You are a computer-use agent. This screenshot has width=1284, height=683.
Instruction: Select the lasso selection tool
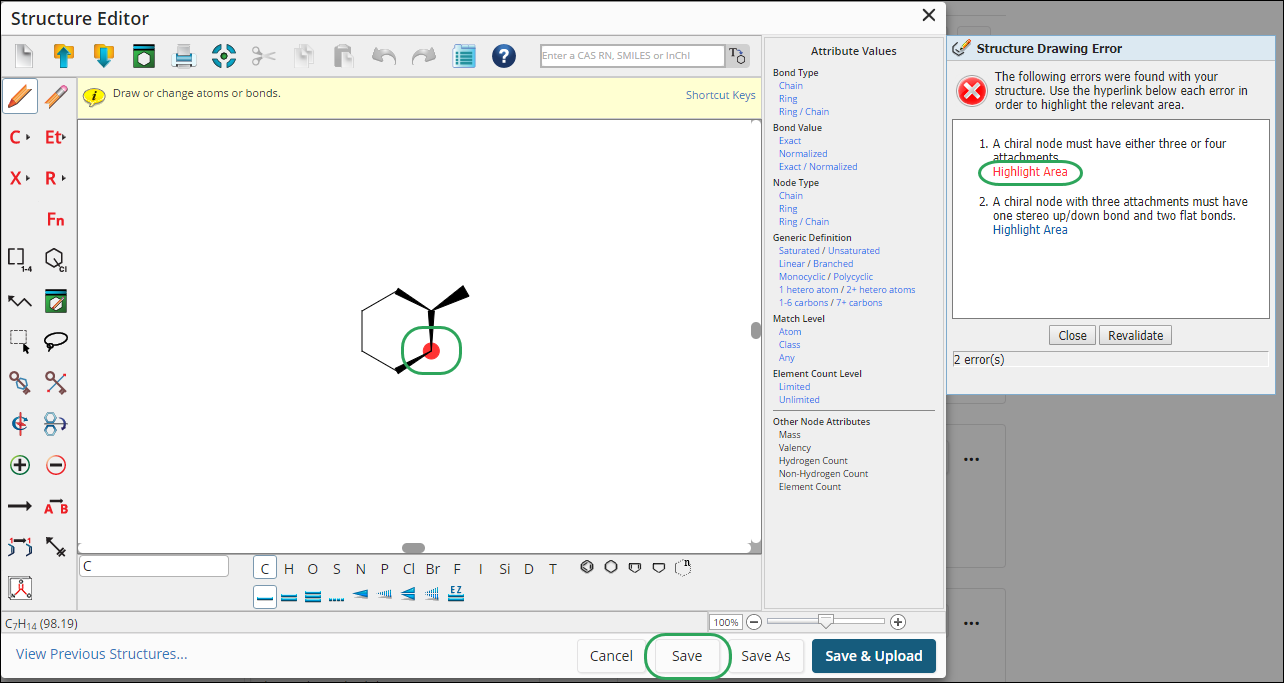coord(56,341)
